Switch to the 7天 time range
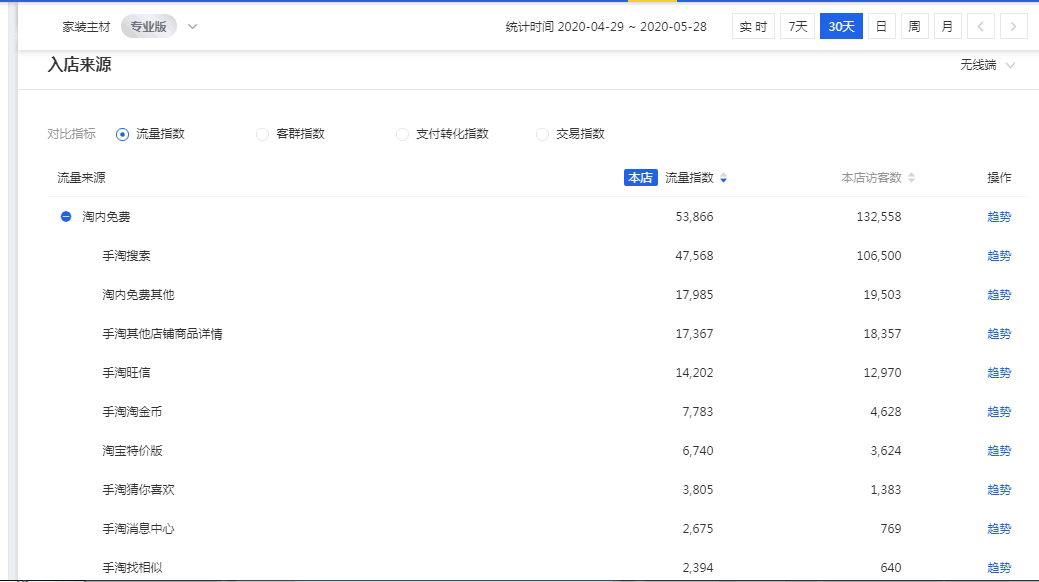1039x582 pixels. pos(797,27)
